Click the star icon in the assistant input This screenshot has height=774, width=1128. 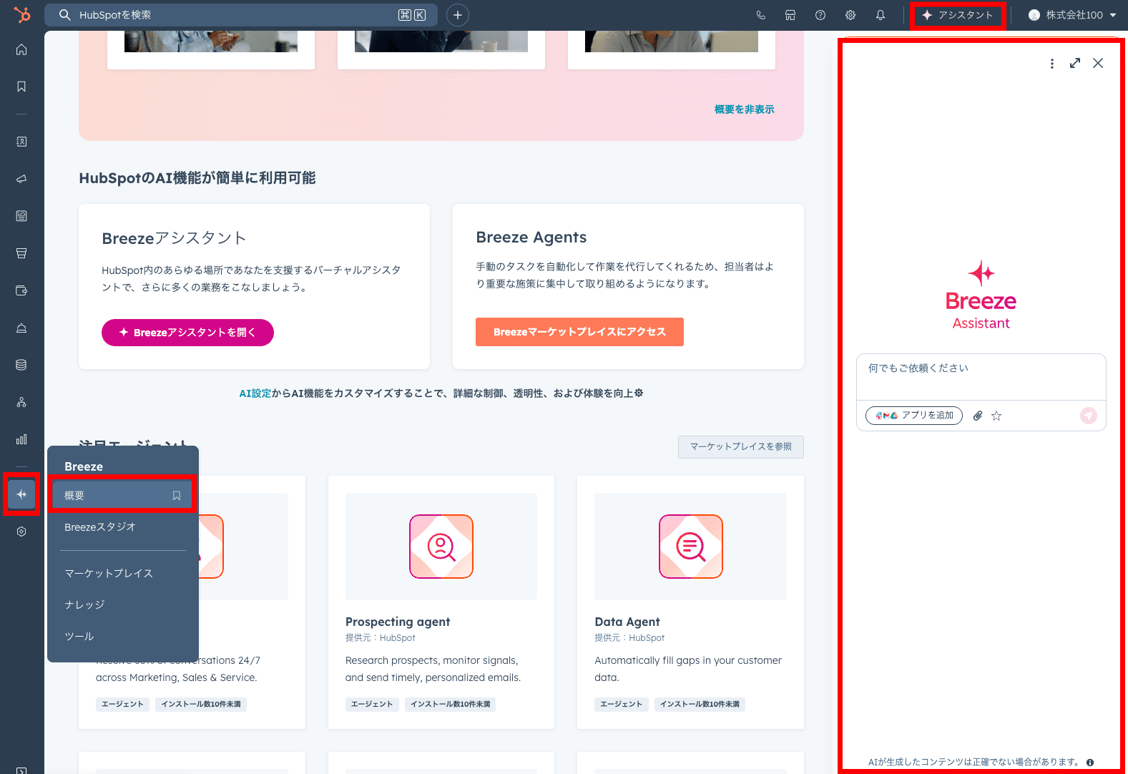tap(995, 415)
